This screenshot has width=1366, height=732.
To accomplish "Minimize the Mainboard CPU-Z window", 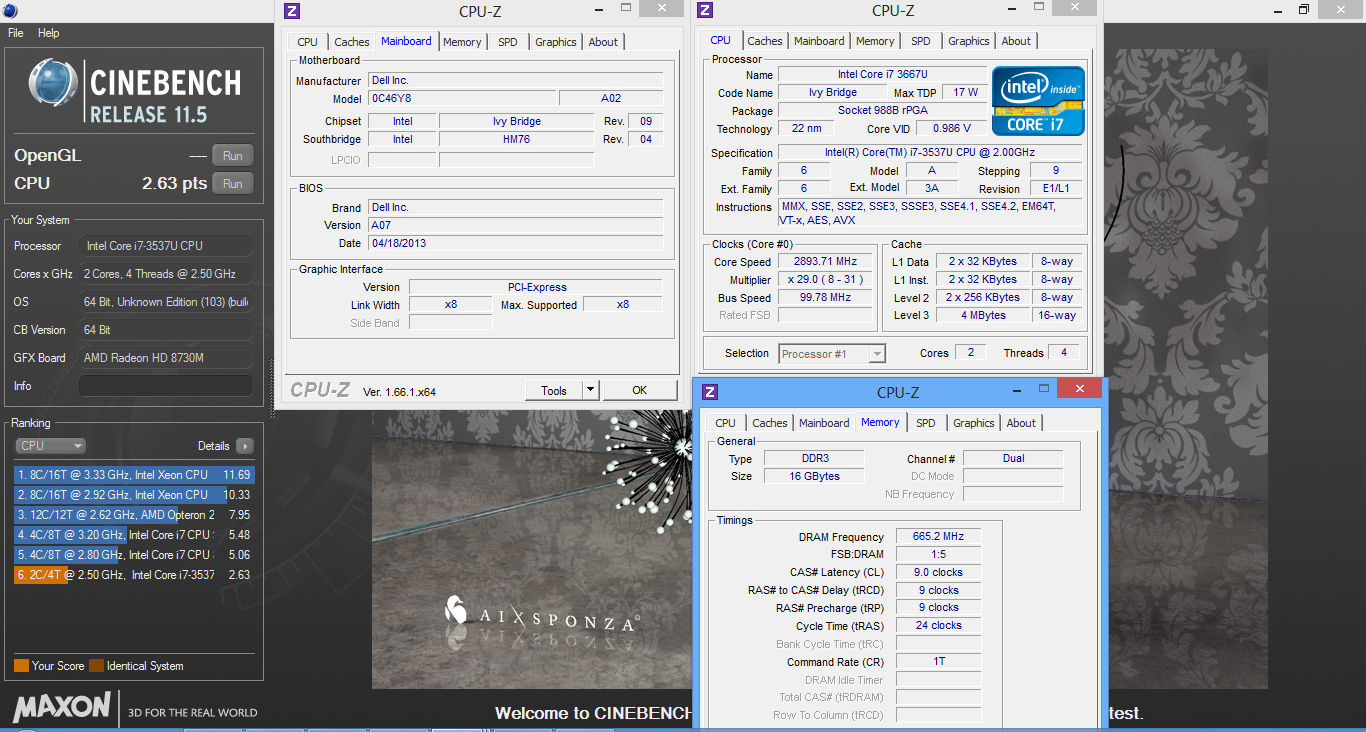I will (x=598, y=8).
